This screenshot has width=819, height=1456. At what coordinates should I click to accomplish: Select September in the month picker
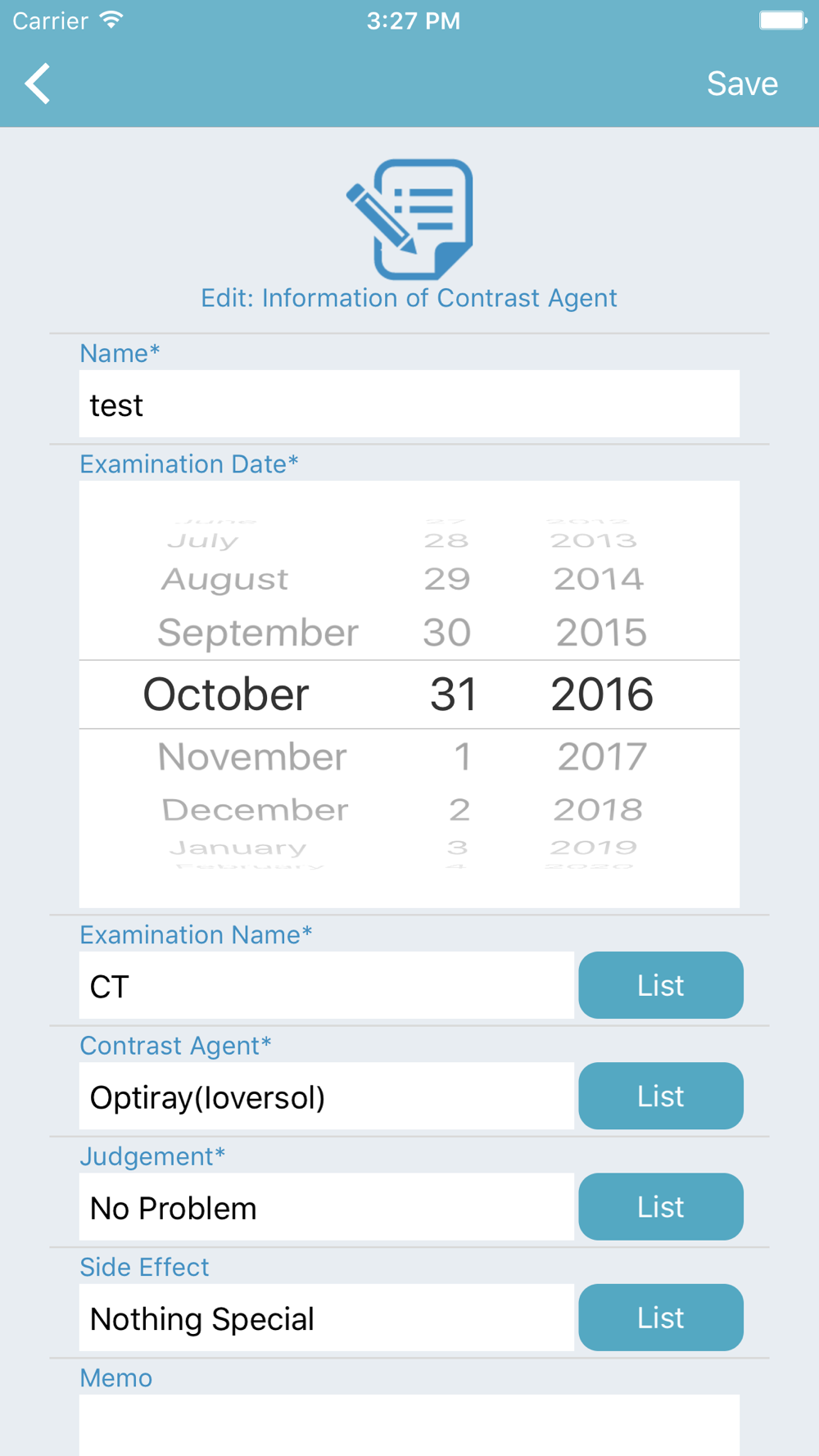258,632
